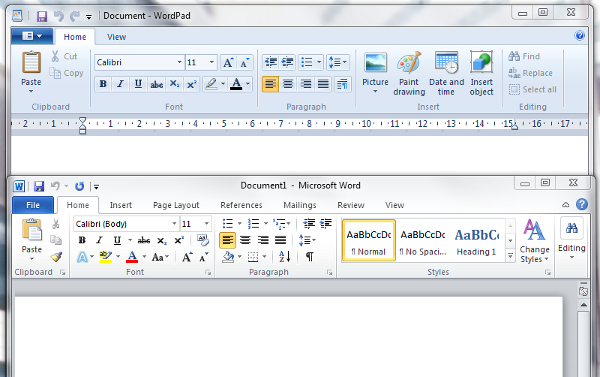Insert a Paint drawing in WordPad
The height and width of the screenshot is (377, 600).
point(409,73)
